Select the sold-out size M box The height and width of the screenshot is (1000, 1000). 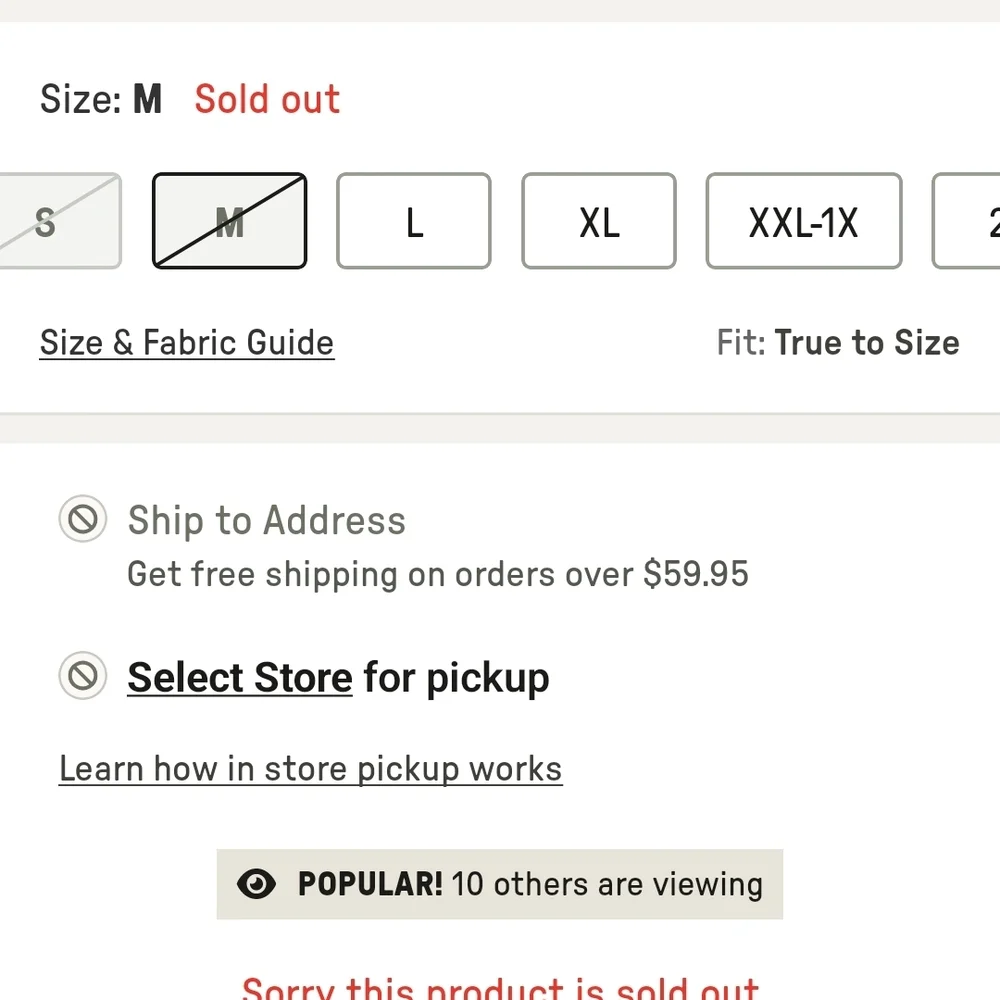click(x=230, y=221)
